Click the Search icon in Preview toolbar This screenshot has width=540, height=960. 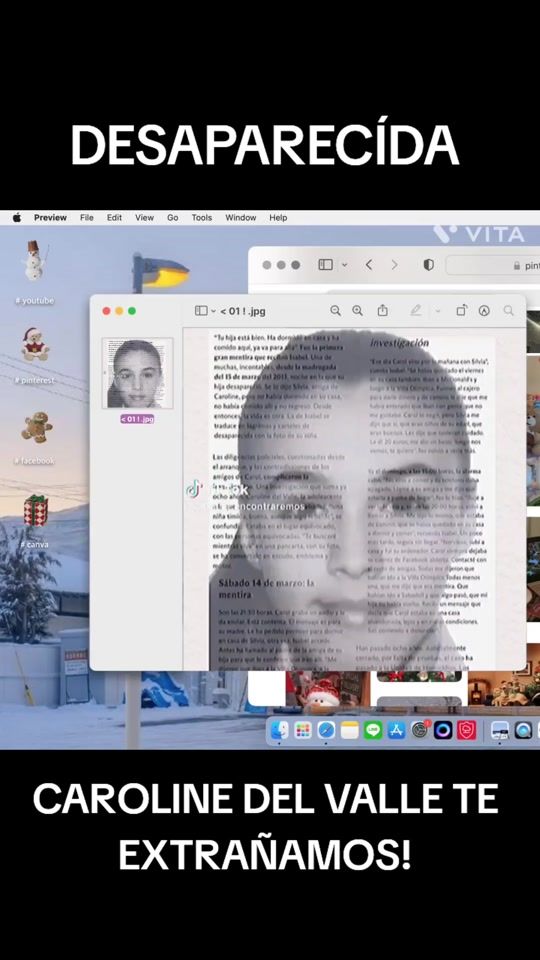[x=509, y=311]
